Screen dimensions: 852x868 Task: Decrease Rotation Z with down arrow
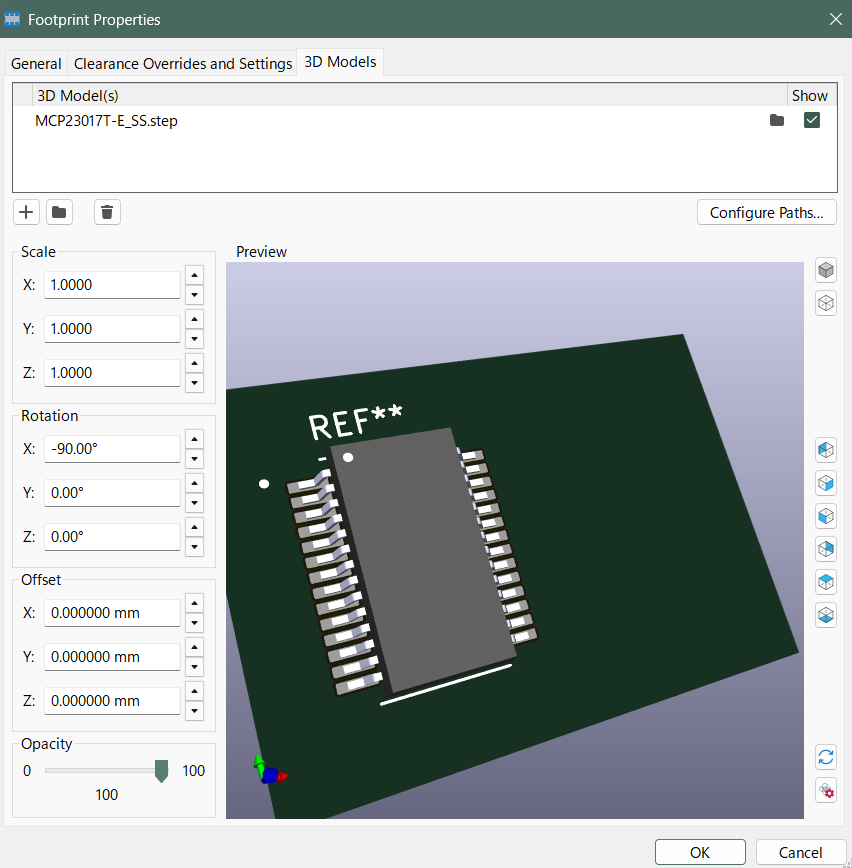195,547
